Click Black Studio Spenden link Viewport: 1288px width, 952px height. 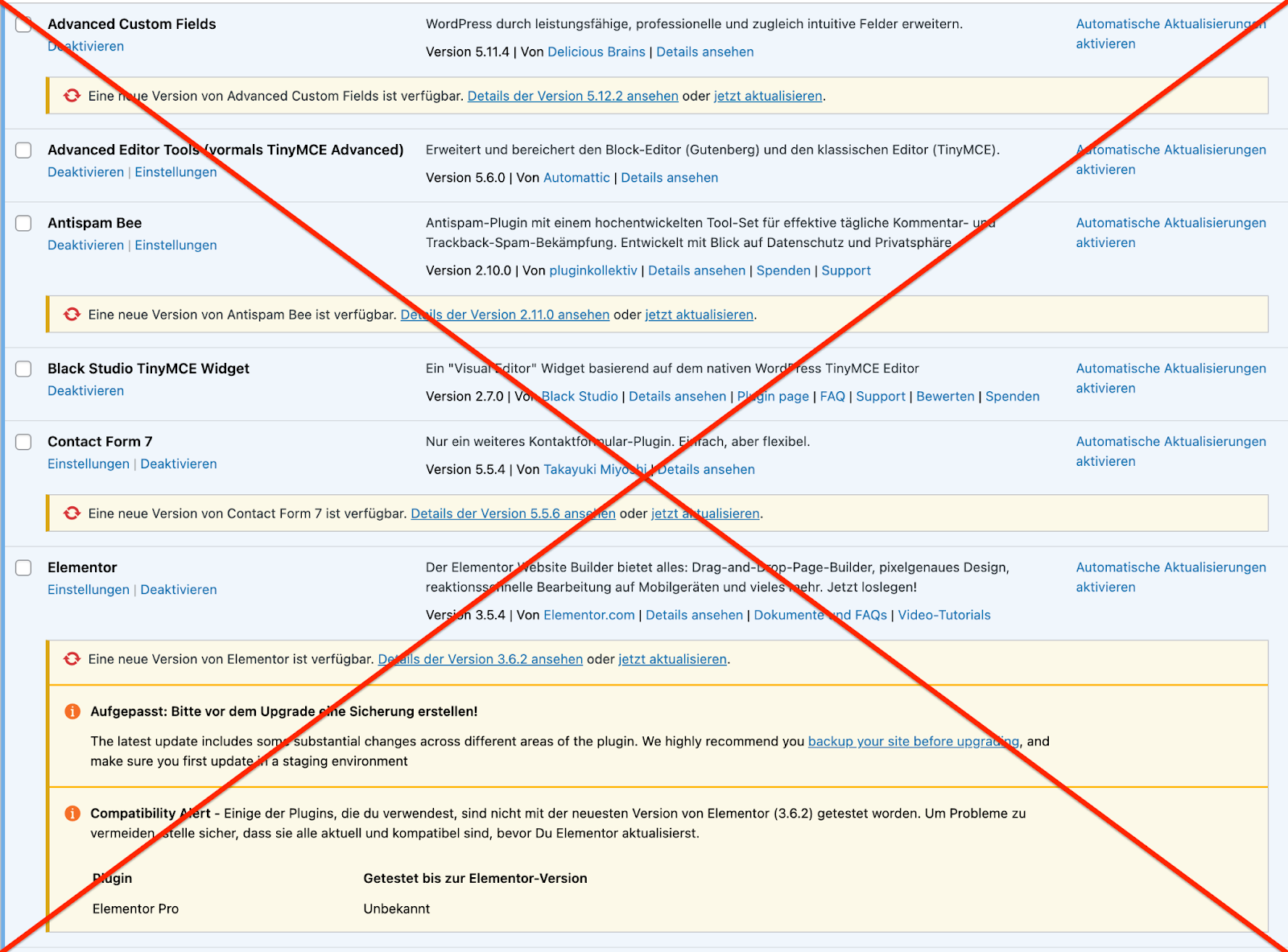(1013, 397)
